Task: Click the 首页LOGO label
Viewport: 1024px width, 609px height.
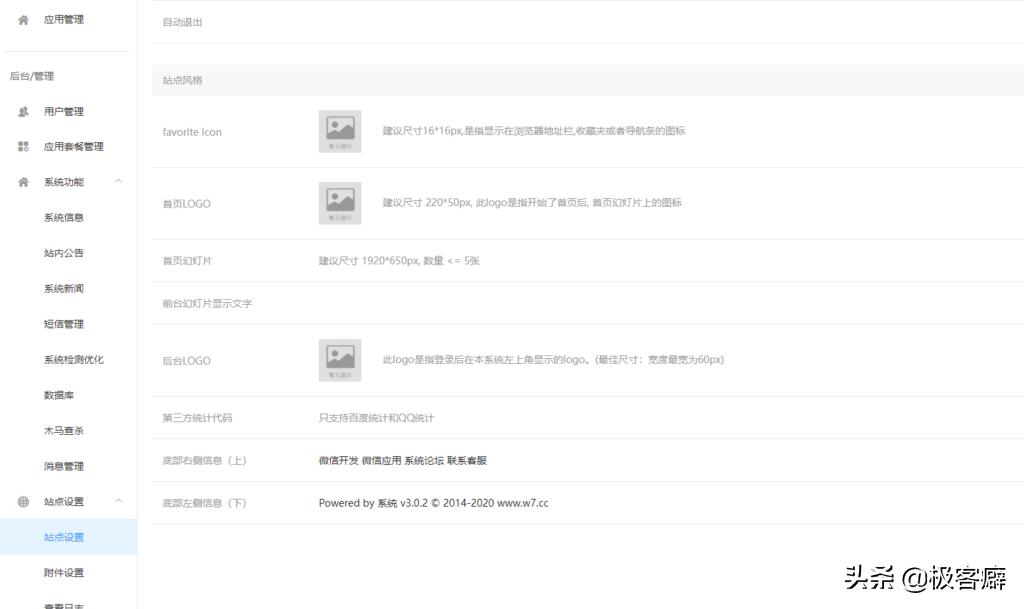Action: (186, 204)
